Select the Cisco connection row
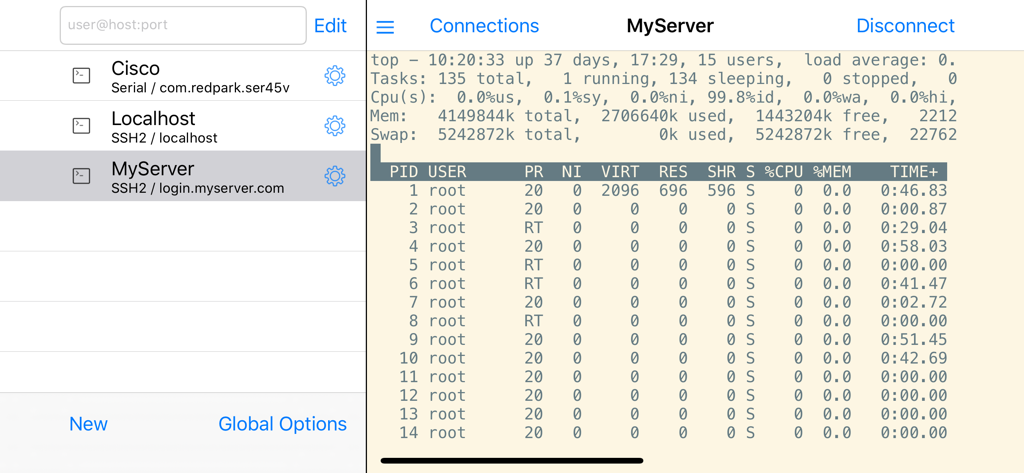 click(183, 76)
